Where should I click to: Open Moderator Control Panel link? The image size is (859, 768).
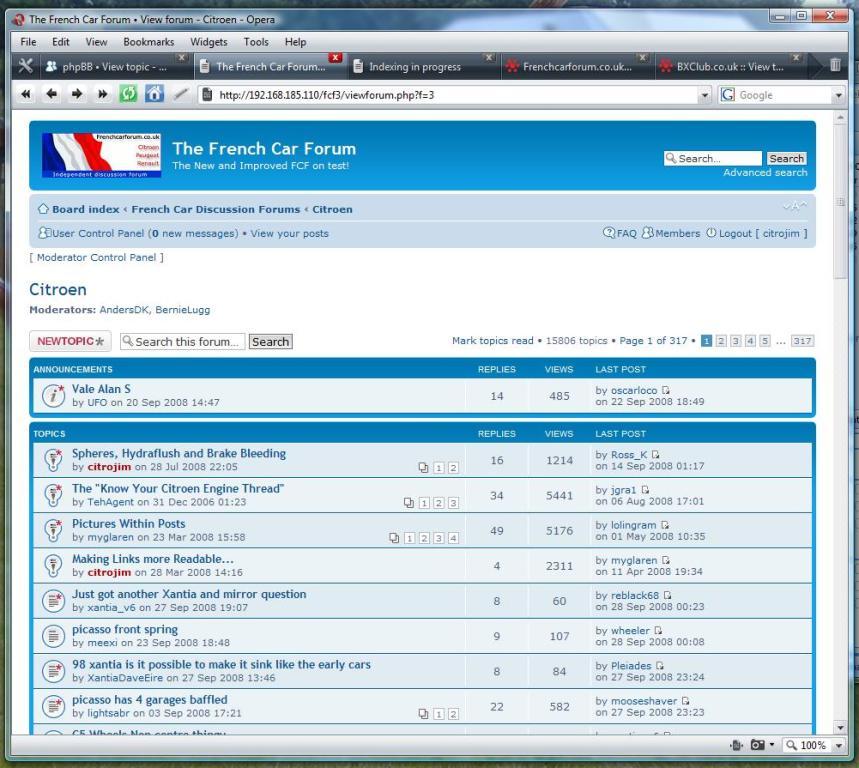[x=96, y=257]
